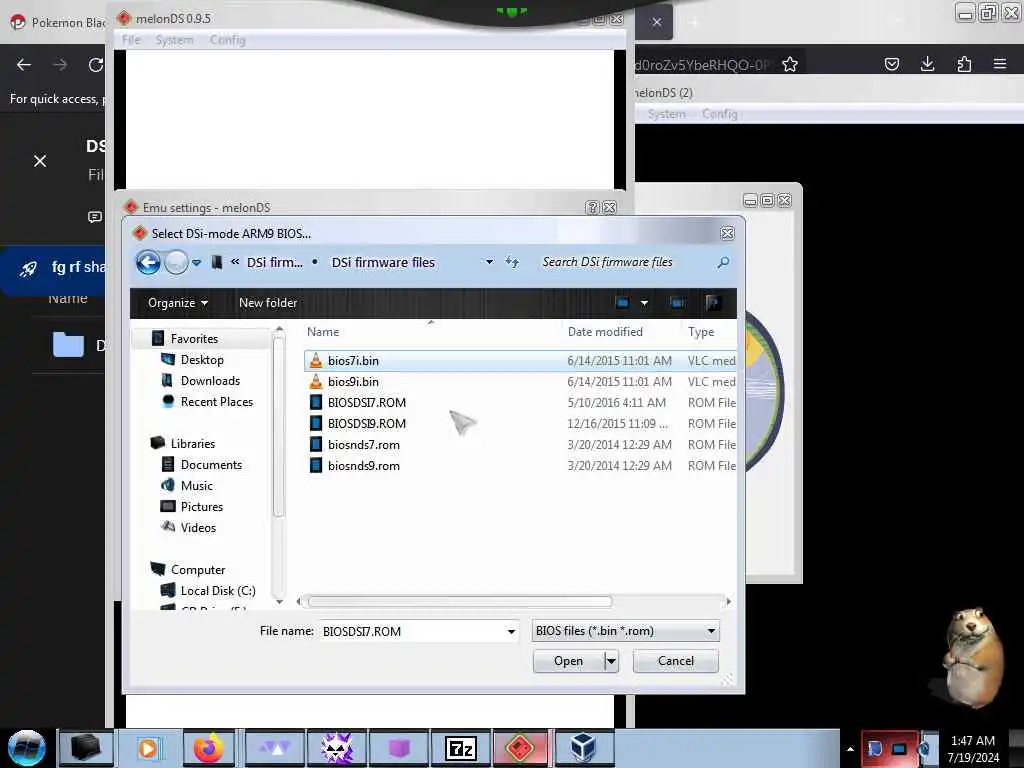Open Config menu in melonDS (2) window

point(720,114)
